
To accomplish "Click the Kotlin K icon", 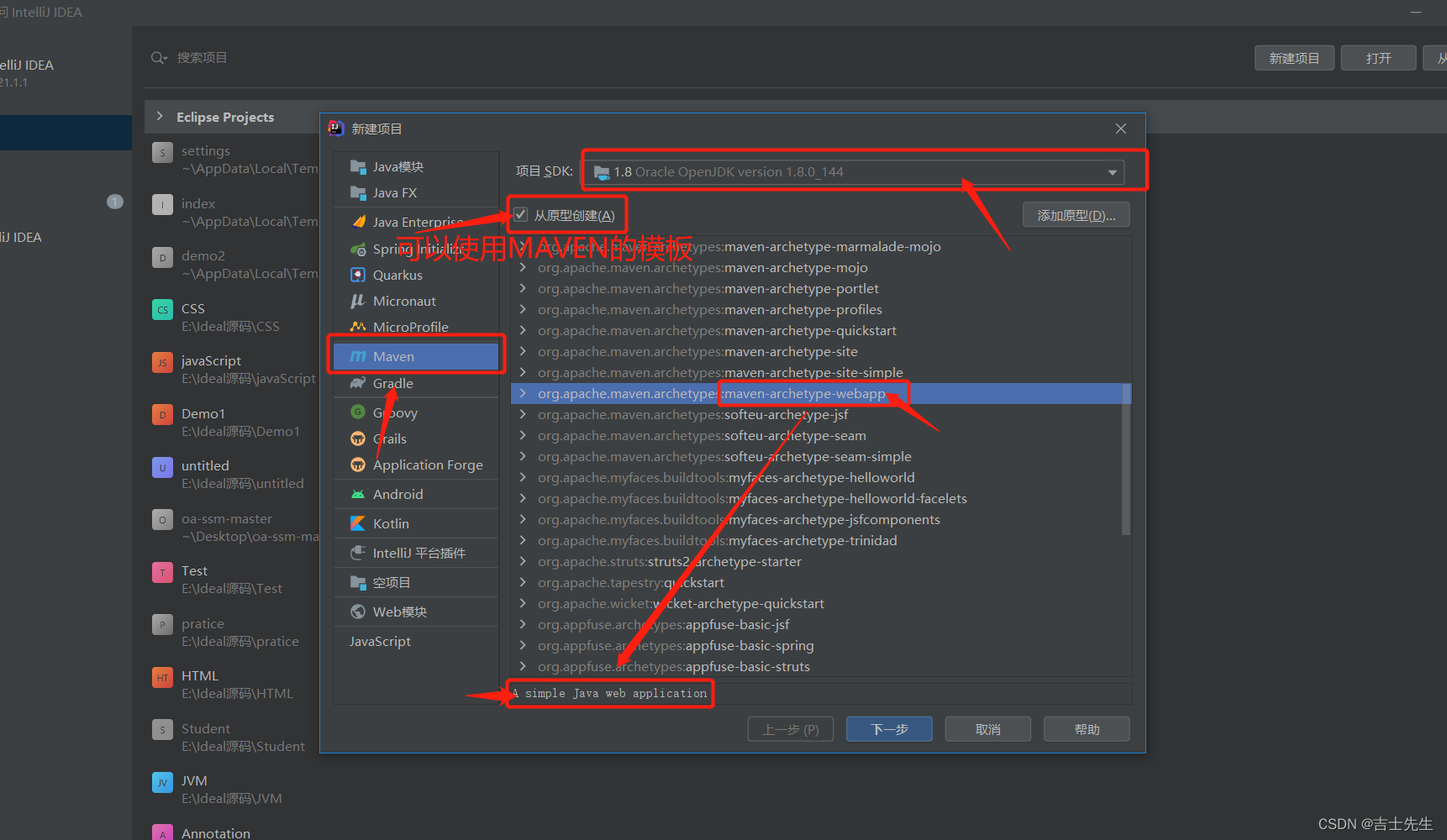I will pos(358,523).
